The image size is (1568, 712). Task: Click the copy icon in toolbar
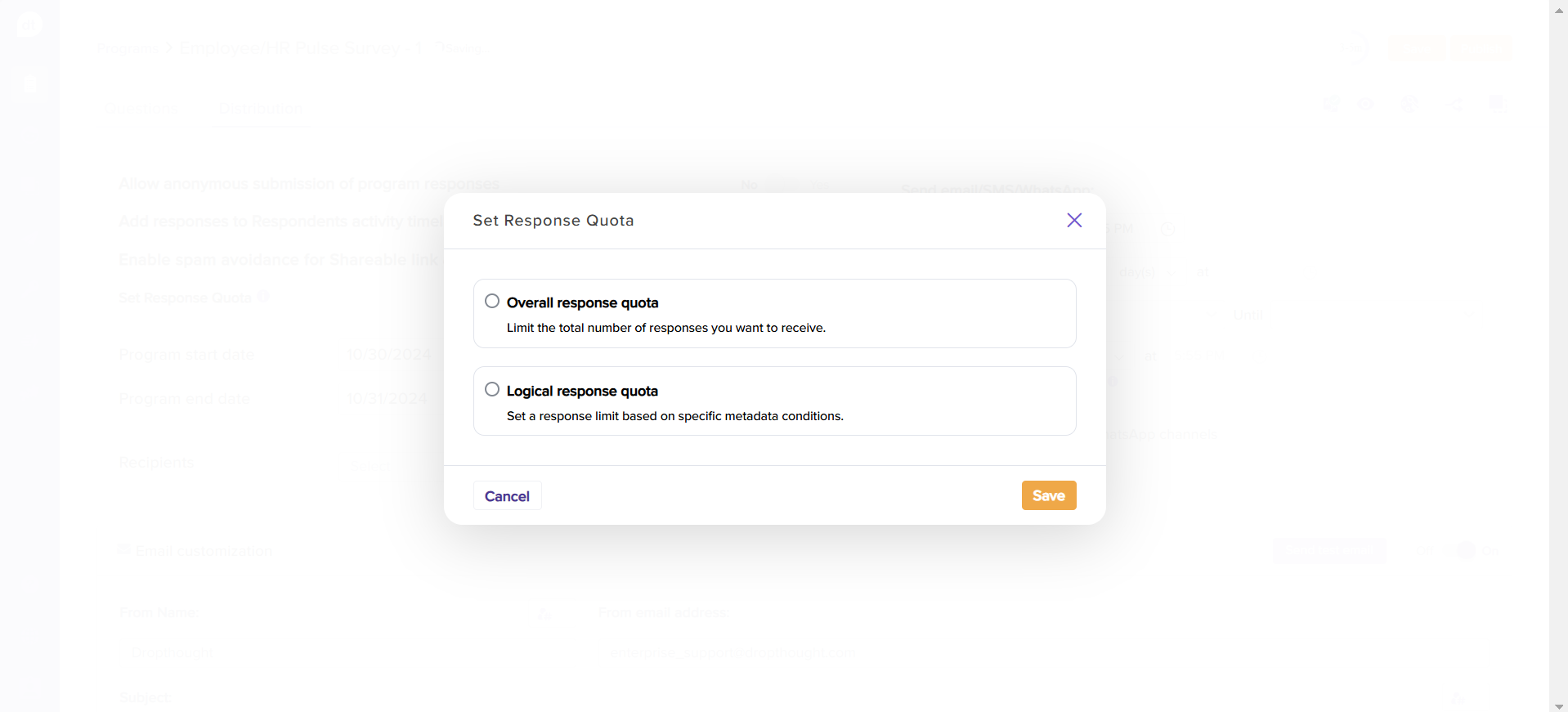(1495, 103)
